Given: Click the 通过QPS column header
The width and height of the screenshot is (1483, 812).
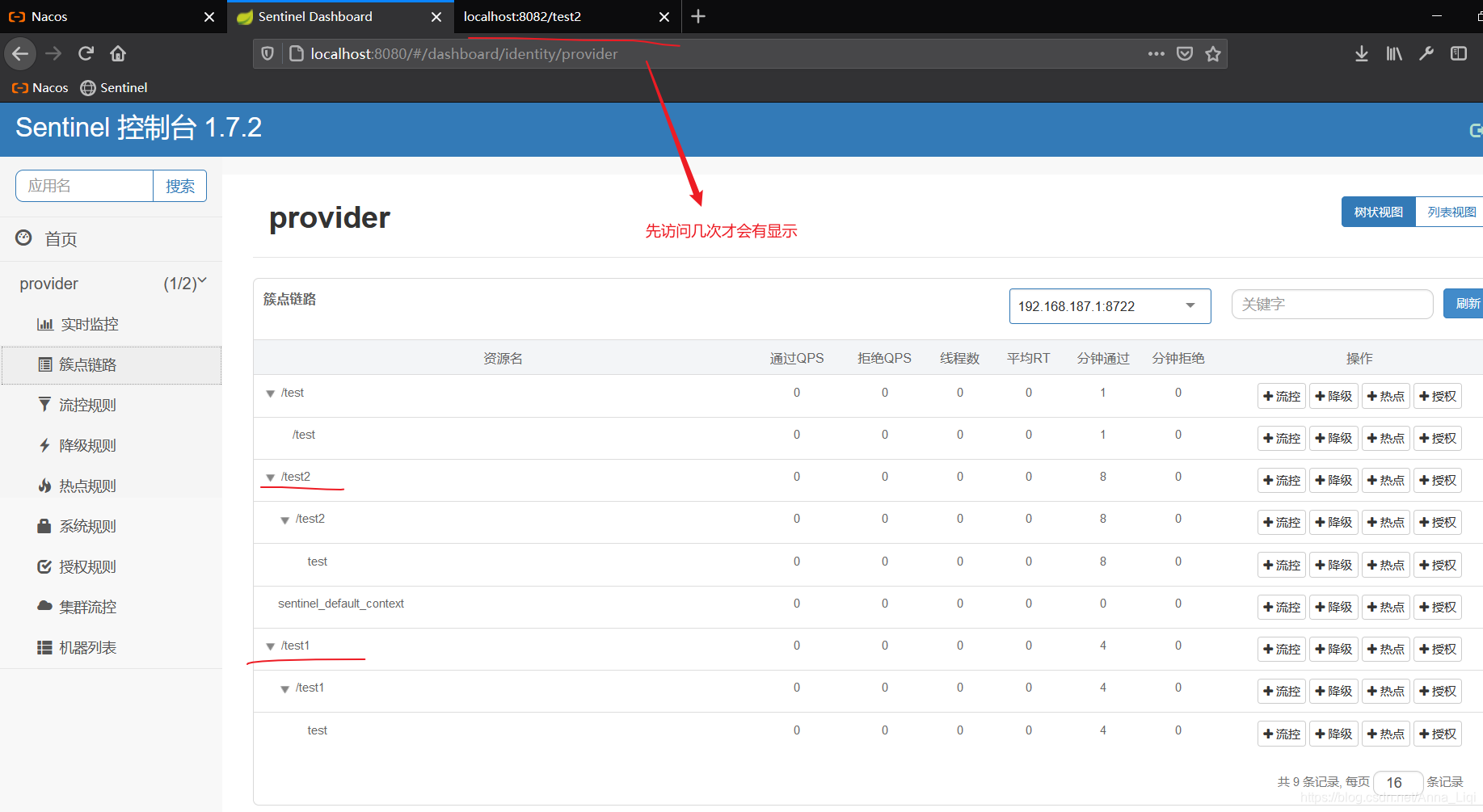Looking at the screenshot, I should tap(797, 358).
